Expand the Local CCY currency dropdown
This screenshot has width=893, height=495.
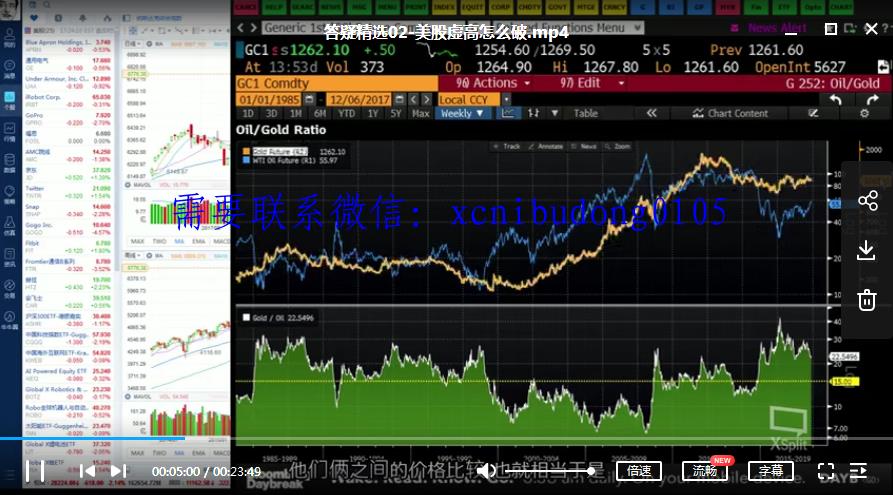[506, 99]
